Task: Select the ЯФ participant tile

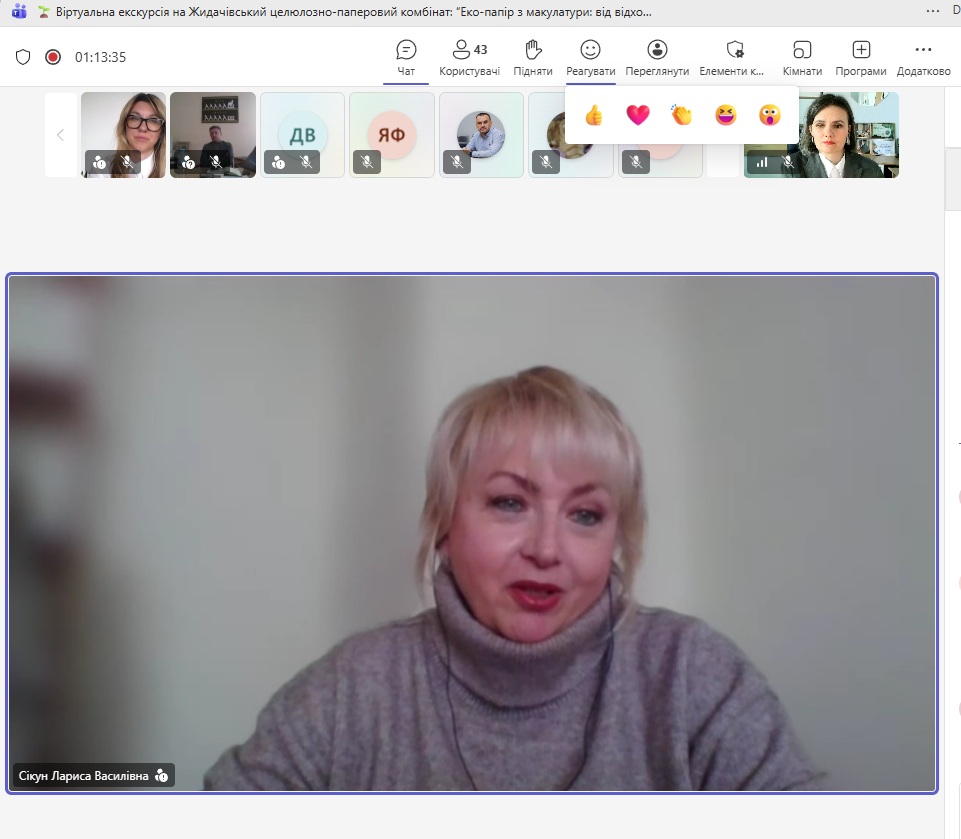Action: tap(391, 134)
